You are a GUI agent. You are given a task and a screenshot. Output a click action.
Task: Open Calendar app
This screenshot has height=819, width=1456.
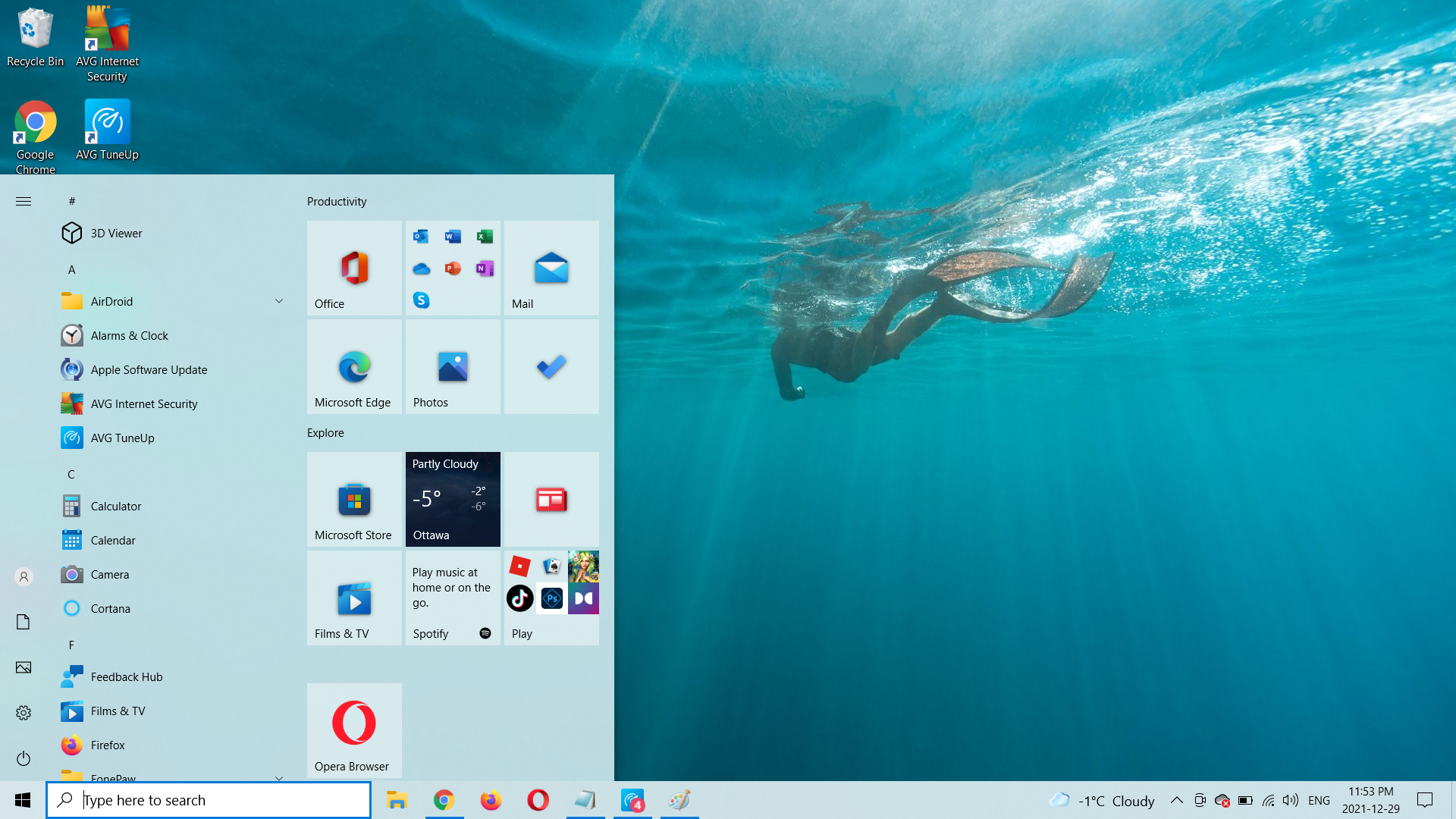pos(174,540)
